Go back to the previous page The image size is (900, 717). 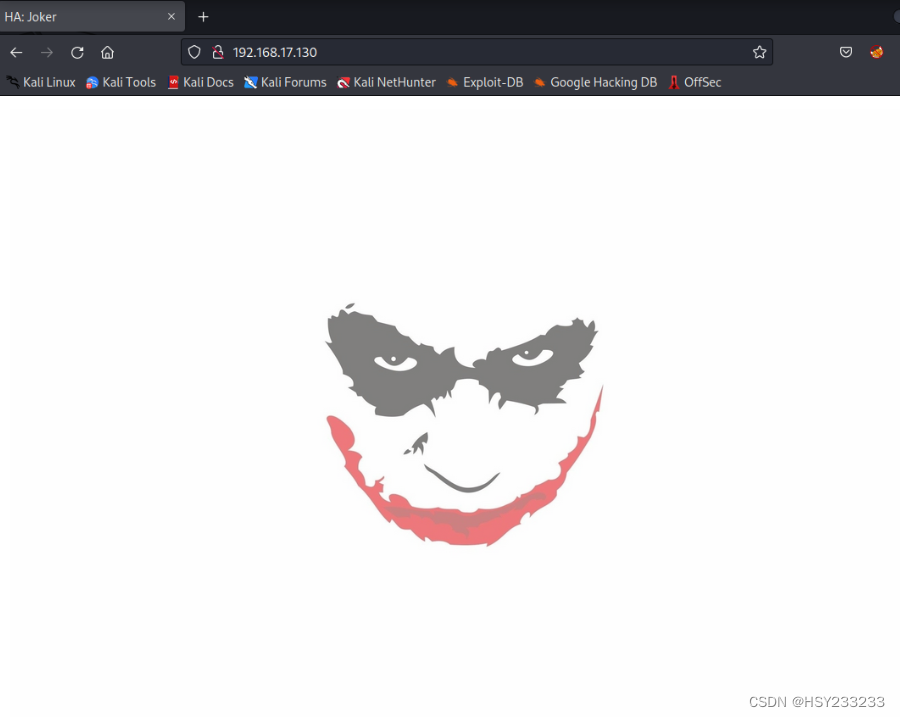tap(16, 53)
